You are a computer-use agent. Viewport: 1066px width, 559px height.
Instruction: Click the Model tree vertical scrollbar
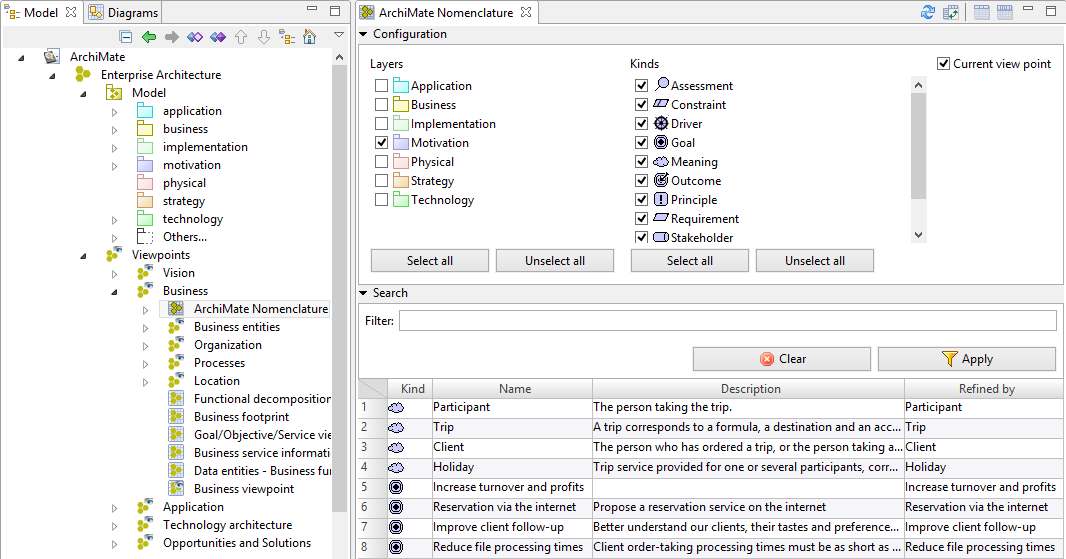[x=339, y=290]
